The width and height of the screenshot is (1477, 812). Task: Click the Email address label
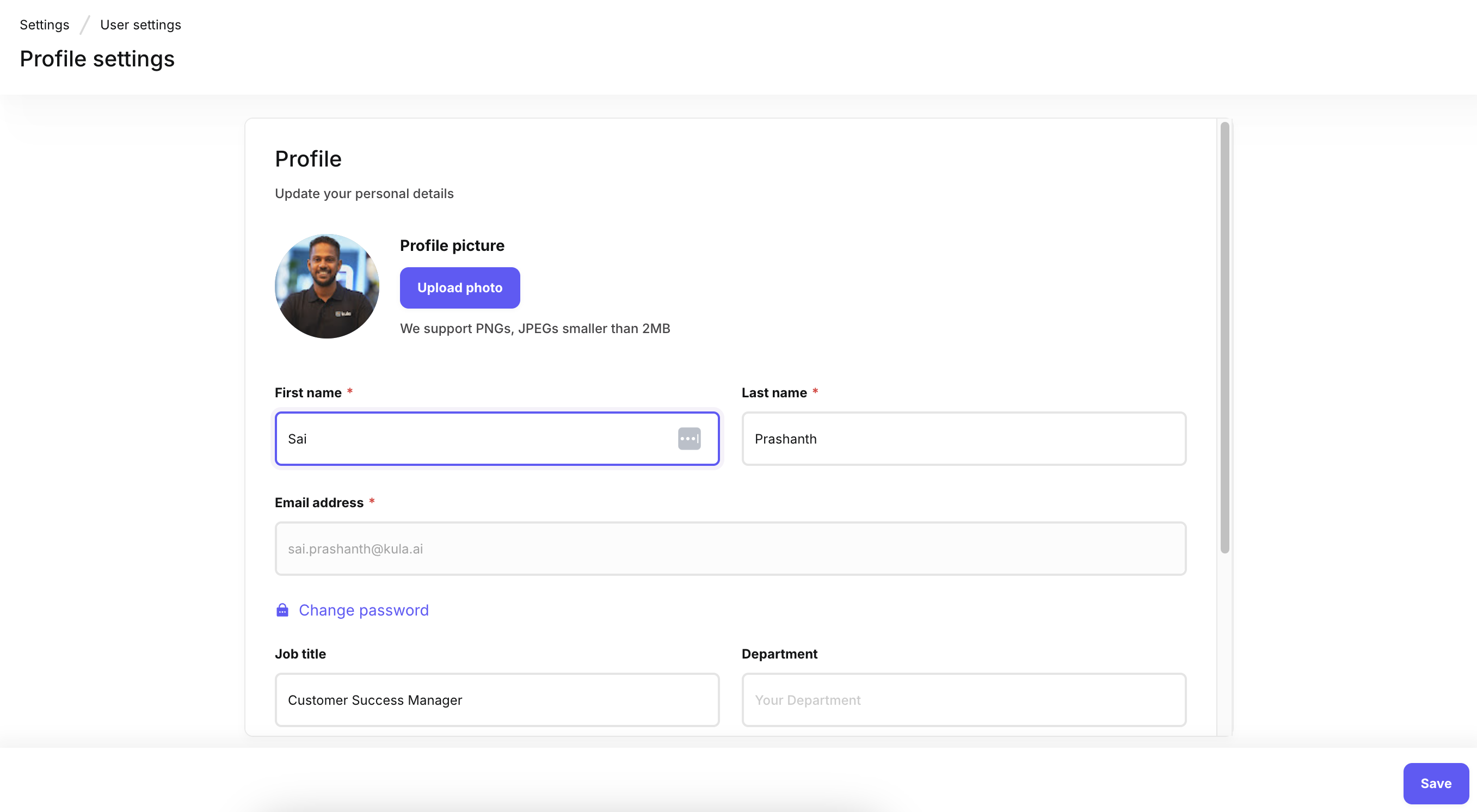(x=319, y=503)
